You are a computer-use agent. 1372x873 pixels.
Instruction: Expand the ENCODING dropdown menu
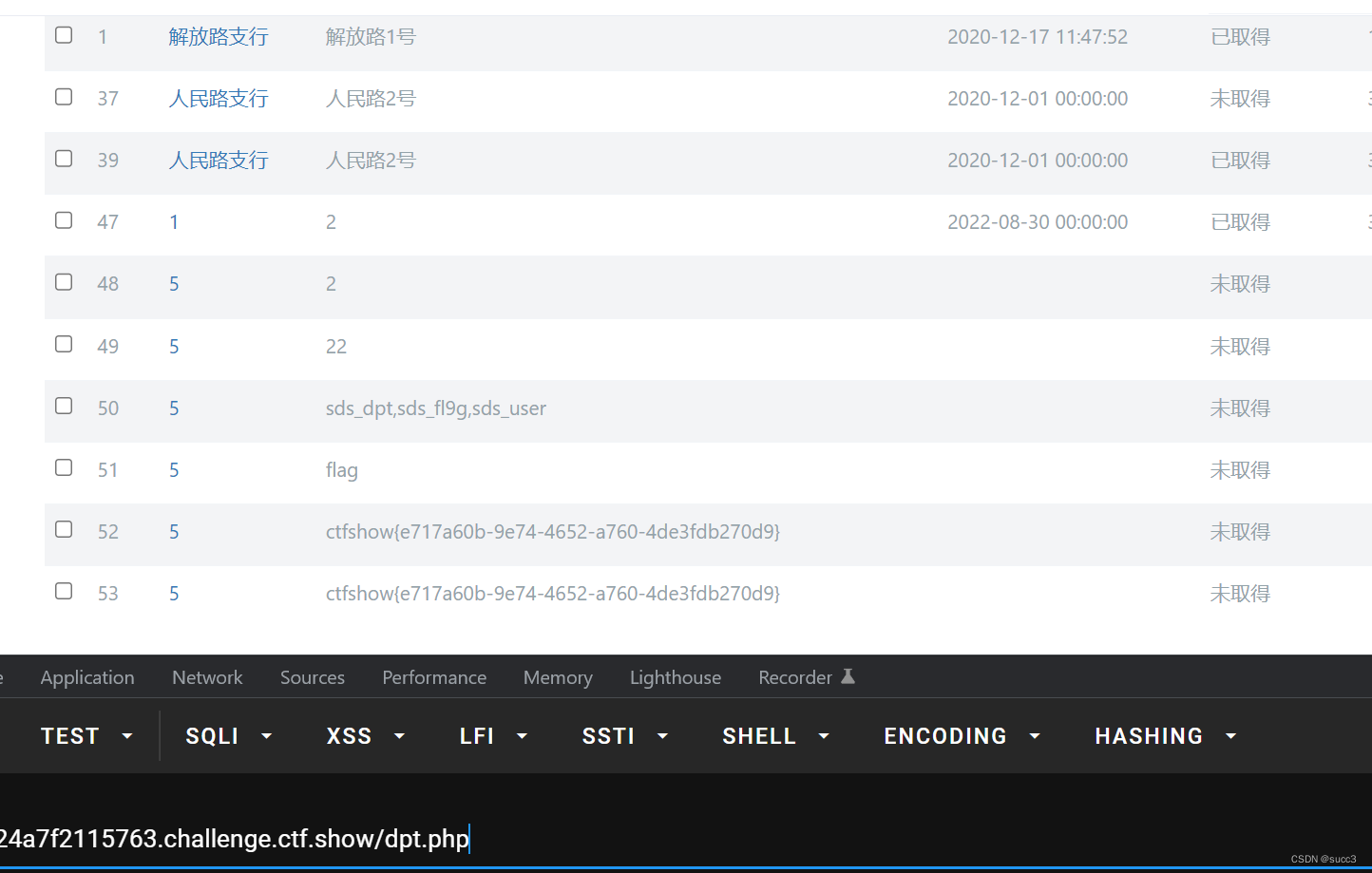click(x=962, y=736)
